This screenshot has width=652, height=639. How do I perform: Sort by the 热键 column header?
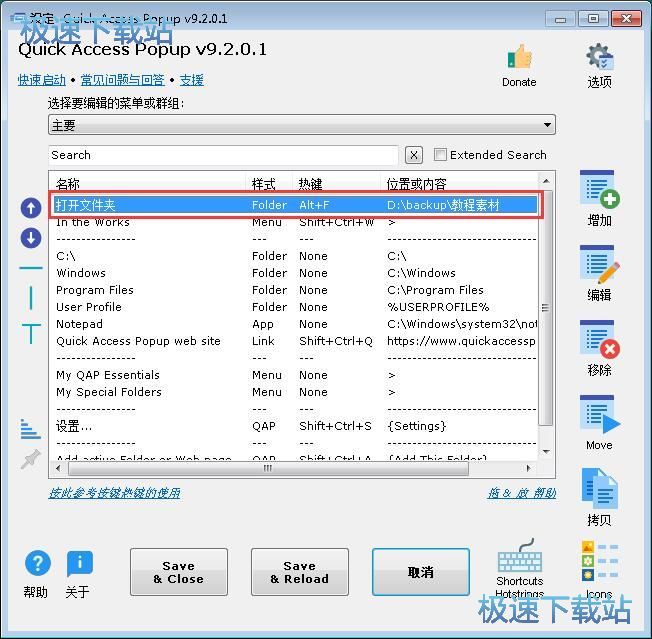[x=337, y=183]
